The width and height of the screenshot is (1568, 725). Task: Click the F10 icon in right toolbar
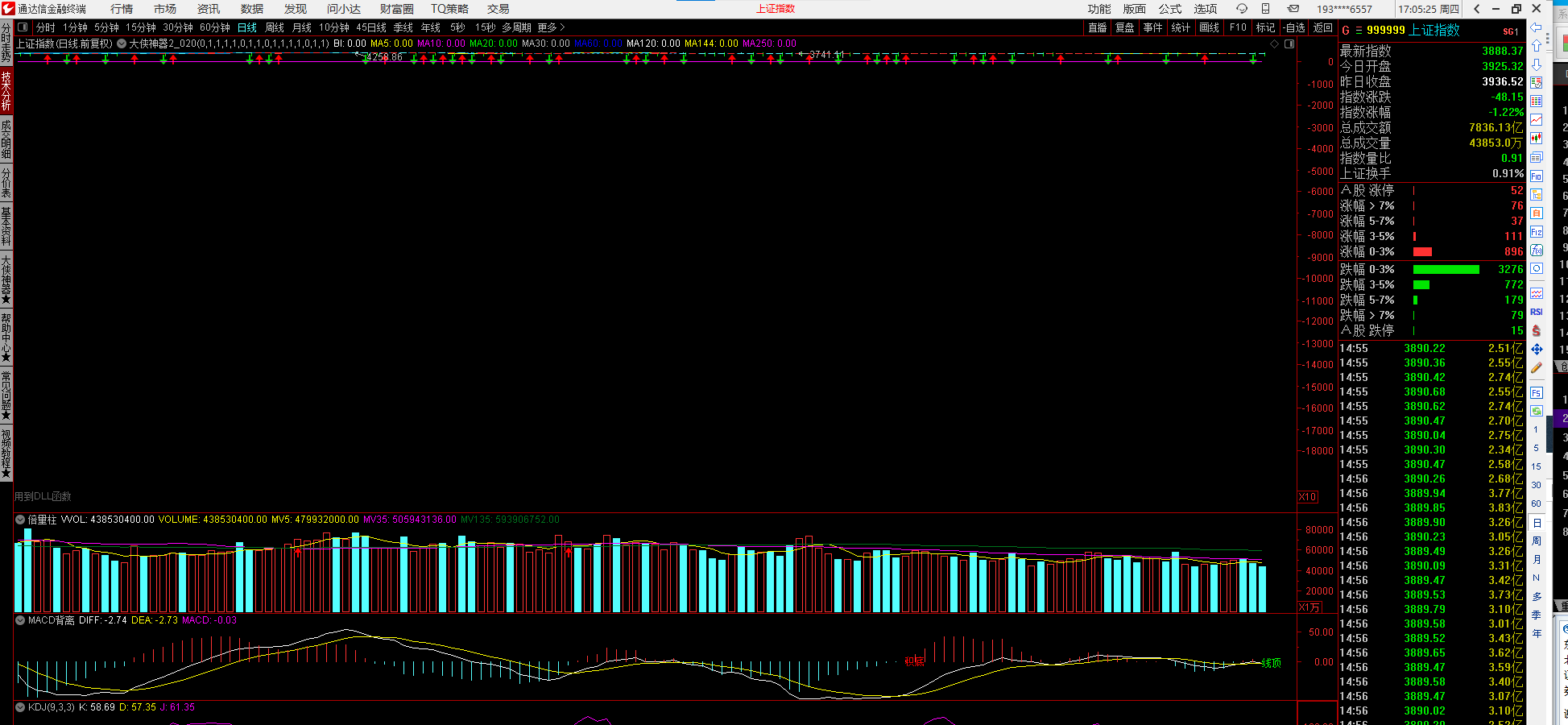(x=1537, y=176)
